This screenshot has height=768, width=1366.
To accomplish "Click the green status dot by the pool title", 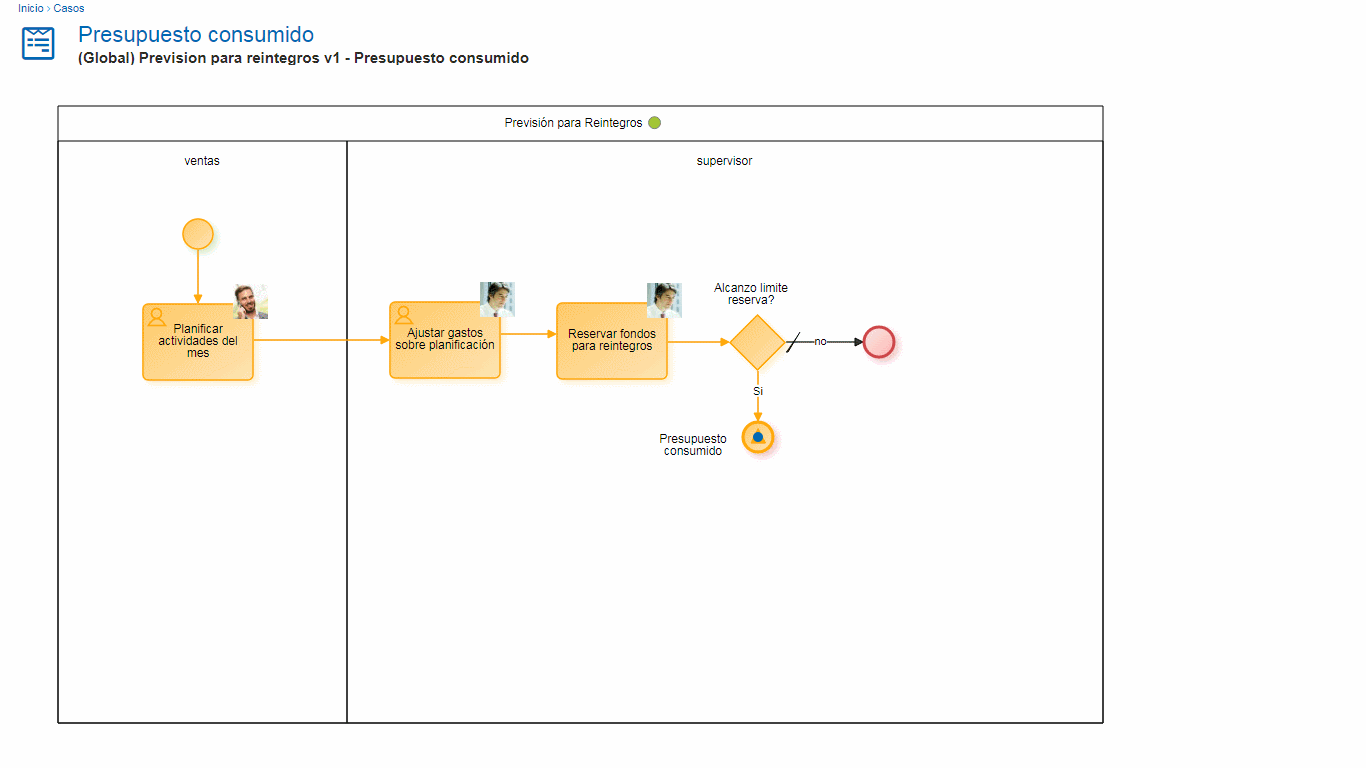I will 655,123.
